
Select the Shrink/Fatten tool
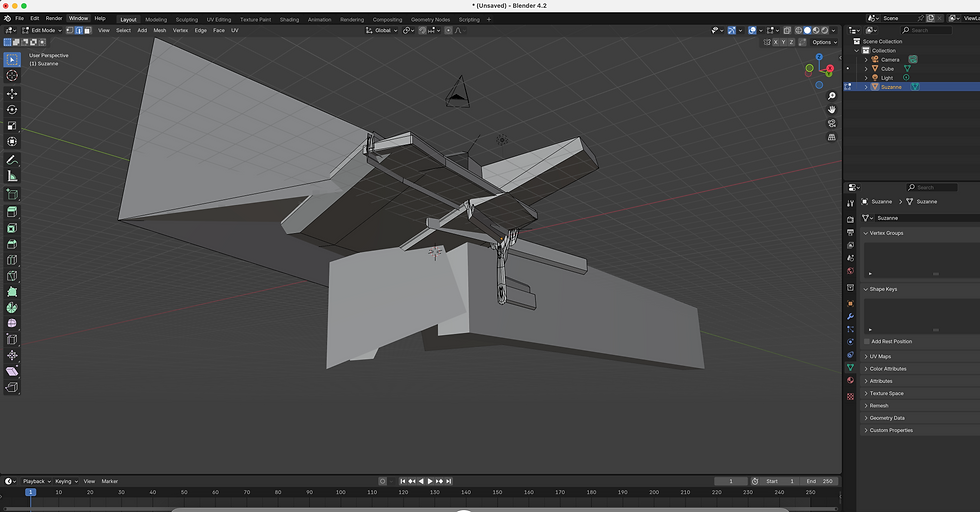12,355
